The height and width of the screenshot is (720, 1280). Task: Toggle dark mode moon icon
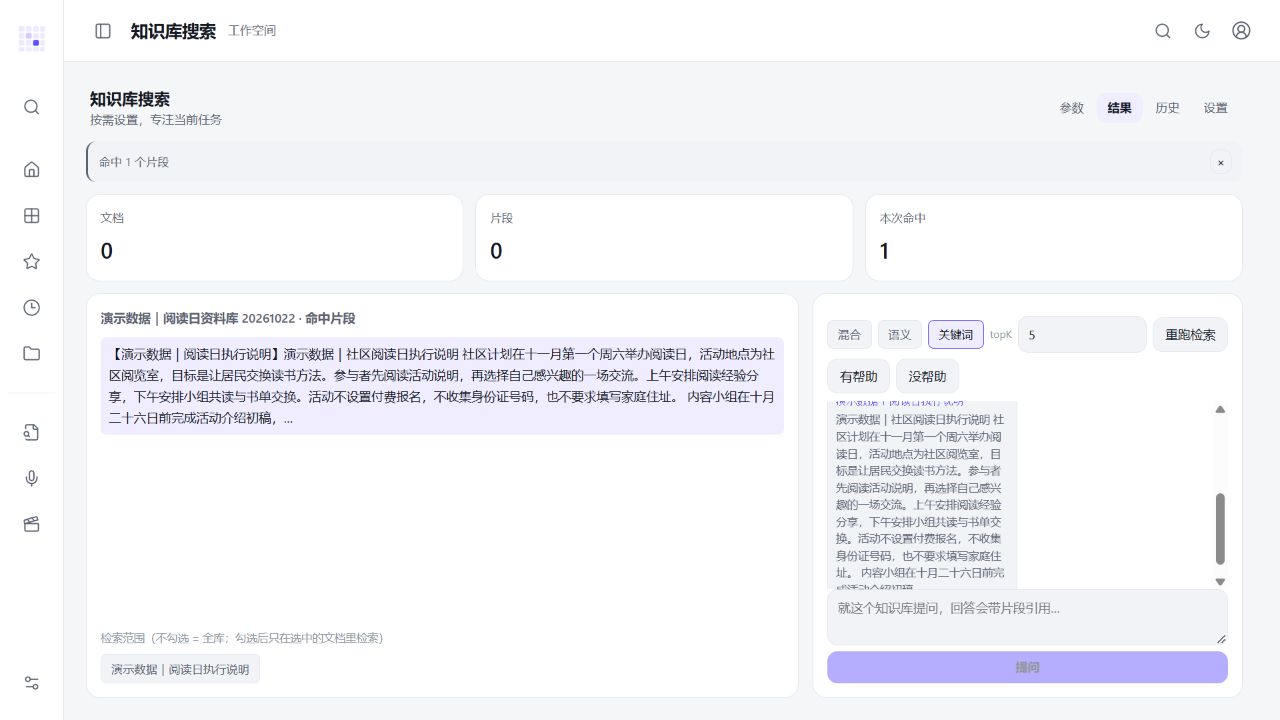(1203, 31)
